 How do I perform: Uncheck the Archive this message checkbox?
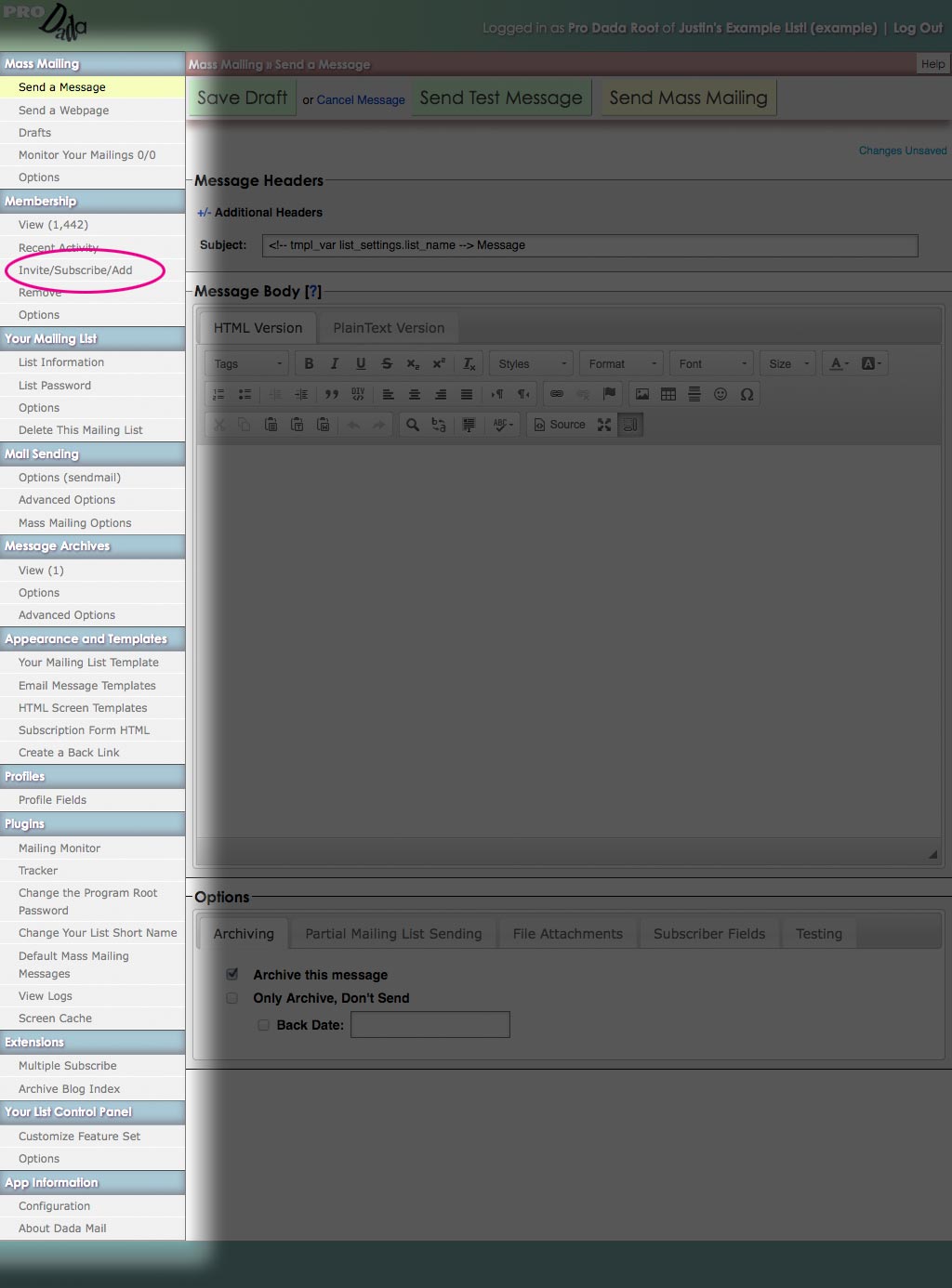(232, 974)
